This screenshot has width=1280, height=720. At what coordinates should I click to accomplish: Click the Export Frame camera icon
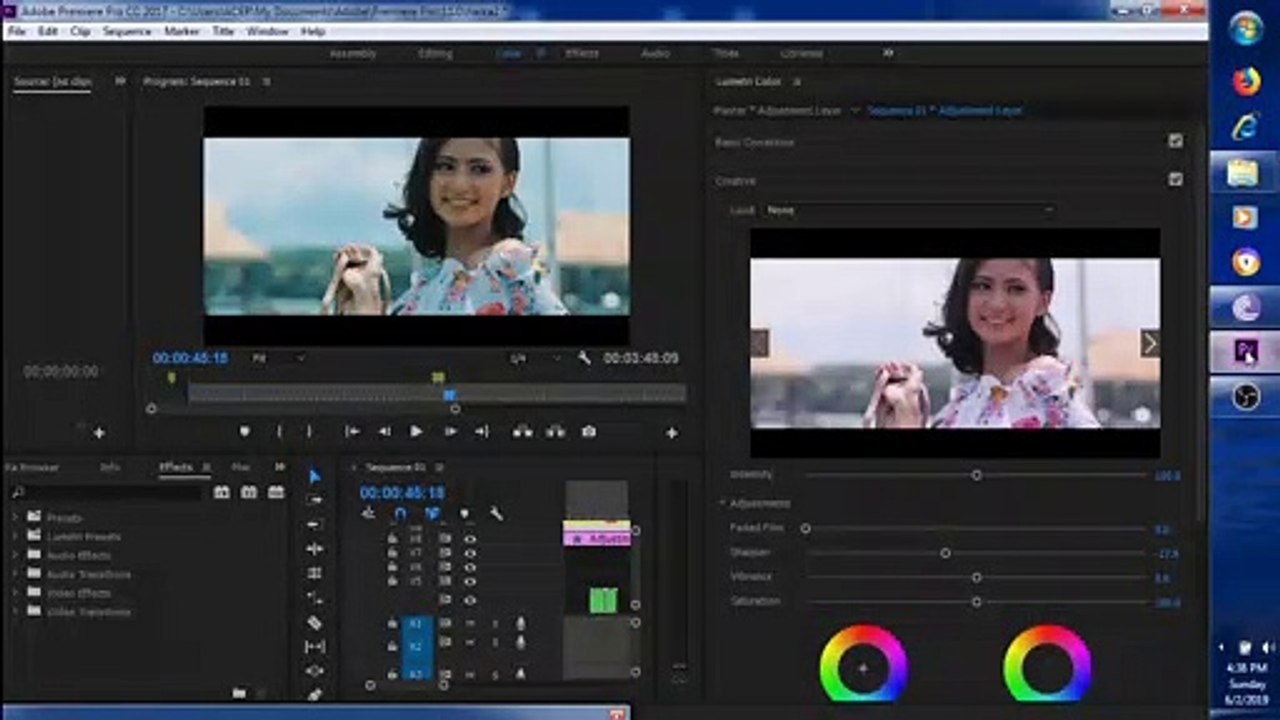[x=589, y=432]
